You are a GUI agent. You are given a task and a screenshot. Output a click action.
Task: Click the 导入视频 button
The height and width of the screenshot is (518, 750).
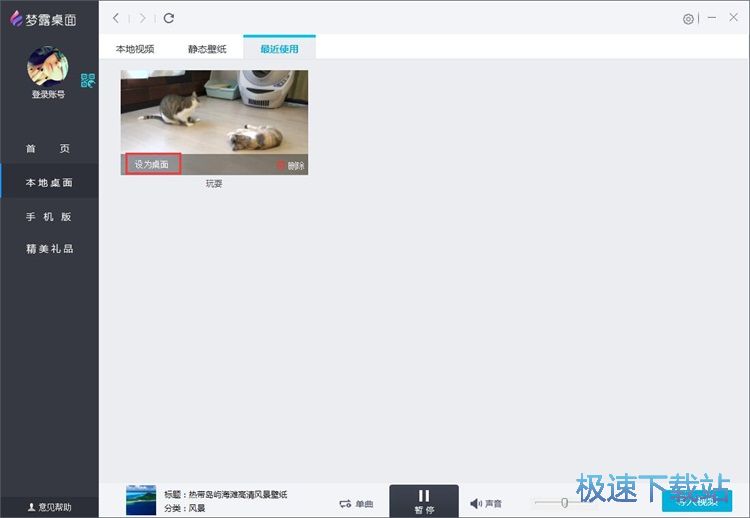point(697,501)
